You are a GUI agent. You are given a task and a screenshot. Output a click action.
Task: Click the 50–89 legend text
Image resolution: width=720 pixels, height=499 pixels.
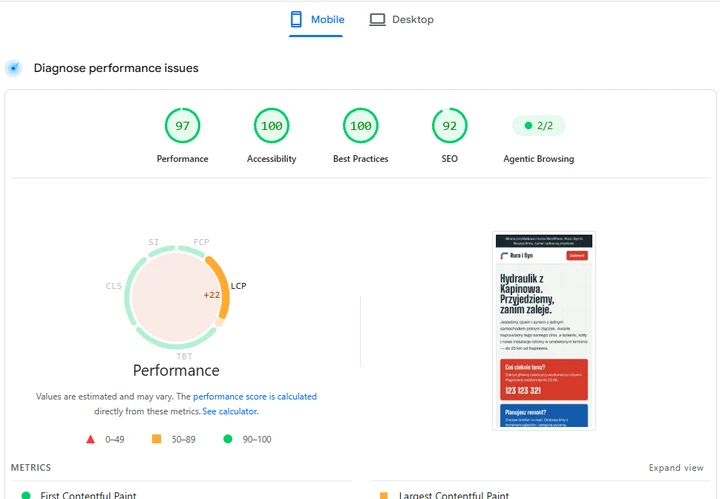point(183,439)
